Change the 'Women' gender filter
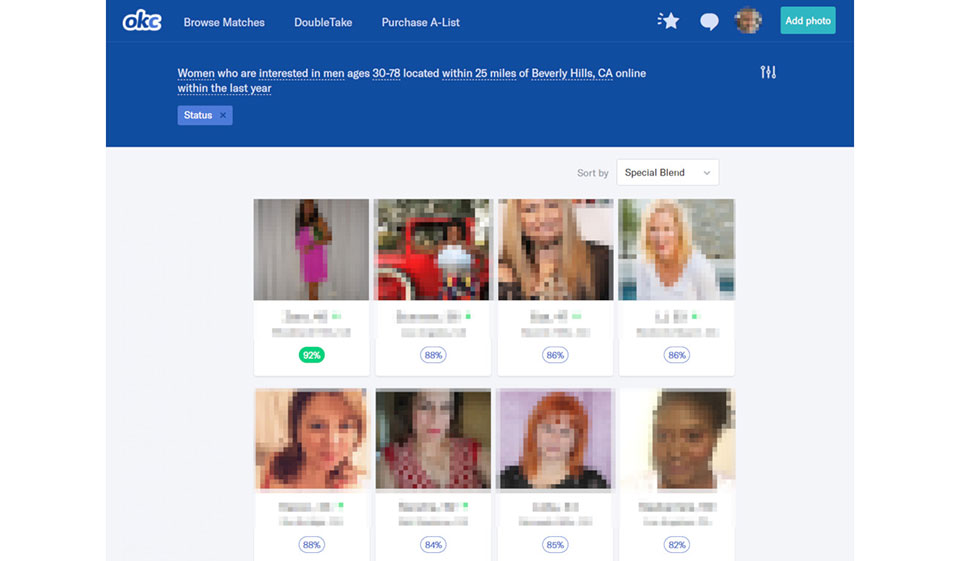This screenshot has width=960, height=561. click(196, 74)
